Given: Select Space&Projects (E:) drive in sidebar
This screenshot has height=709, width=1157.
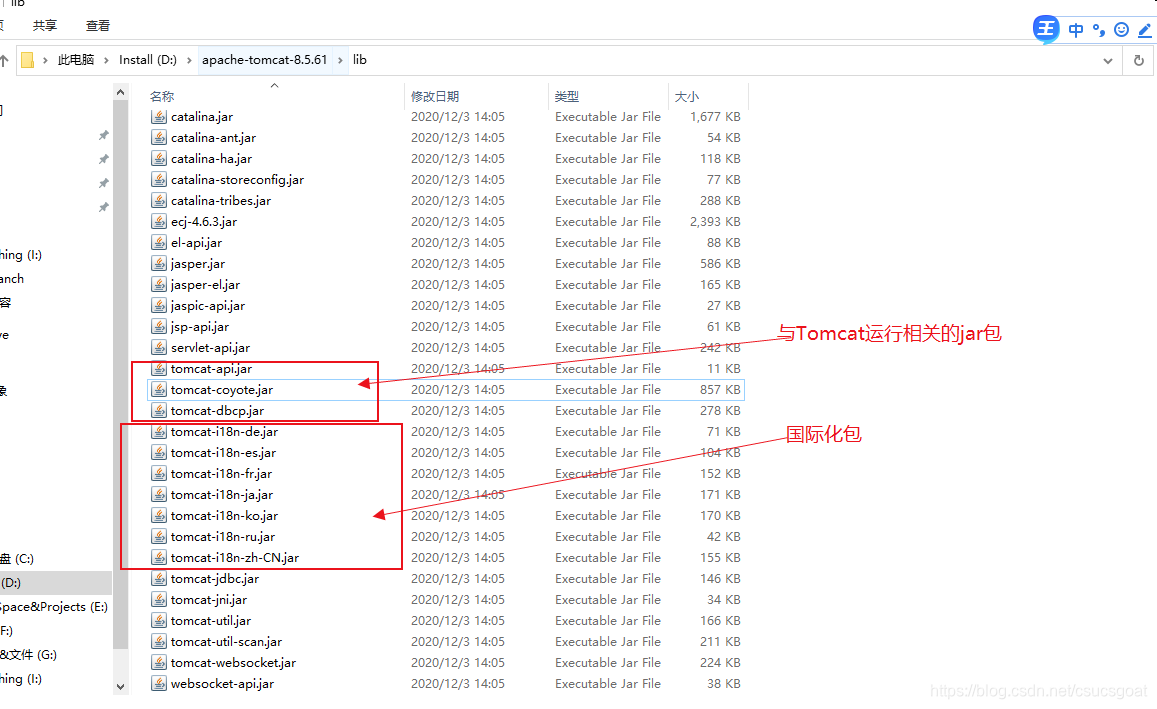Looking at the screenshot, I should 53,606.
